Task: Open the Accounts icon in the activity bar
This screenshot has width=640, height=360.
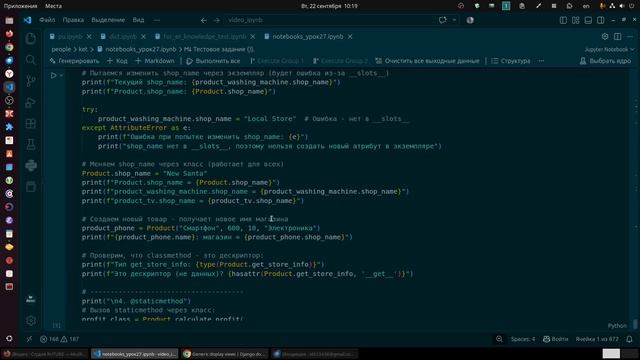Action: coord(31,299)
